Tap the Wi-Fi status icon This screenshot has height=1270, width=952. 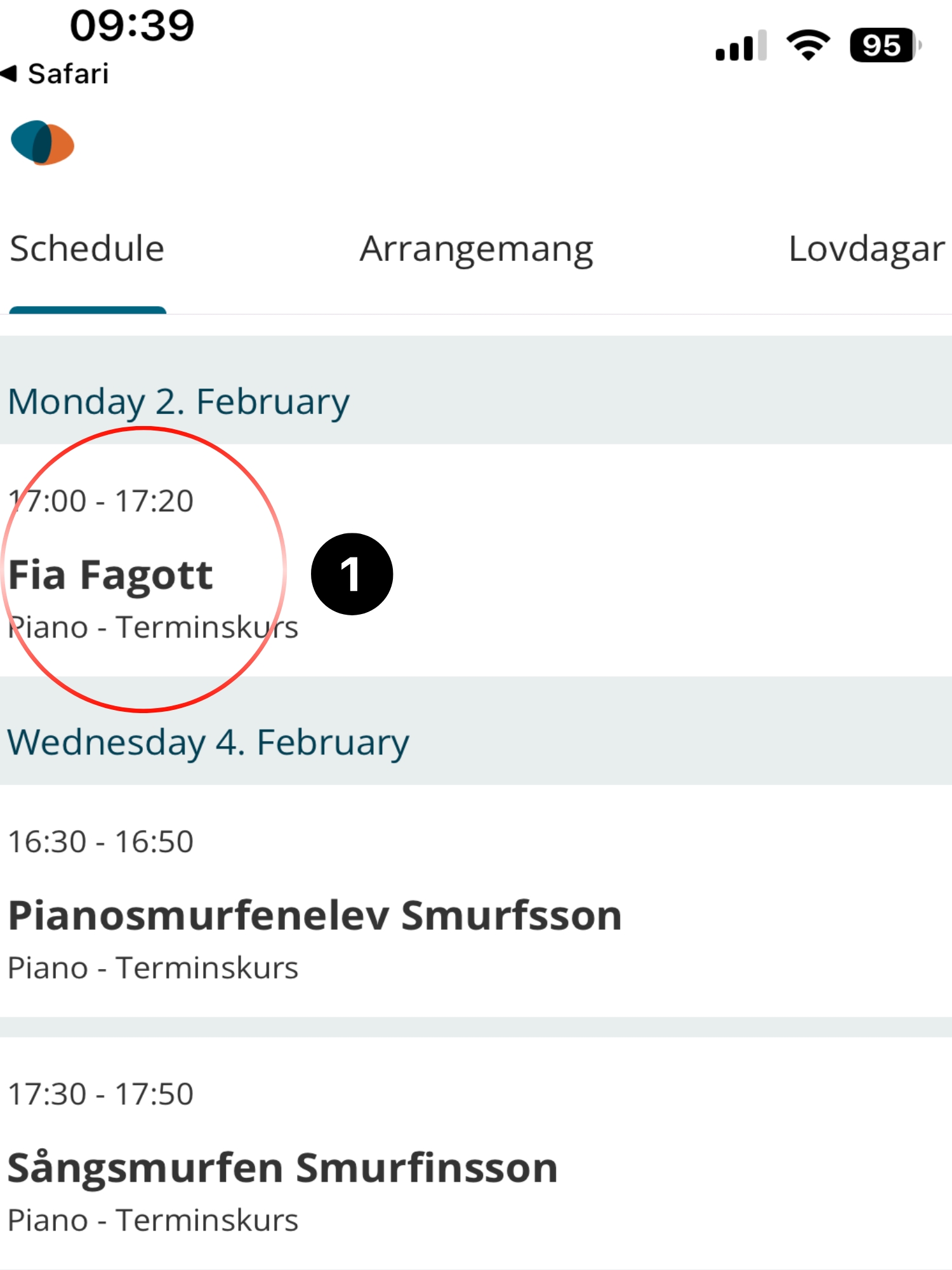(807, 46)
